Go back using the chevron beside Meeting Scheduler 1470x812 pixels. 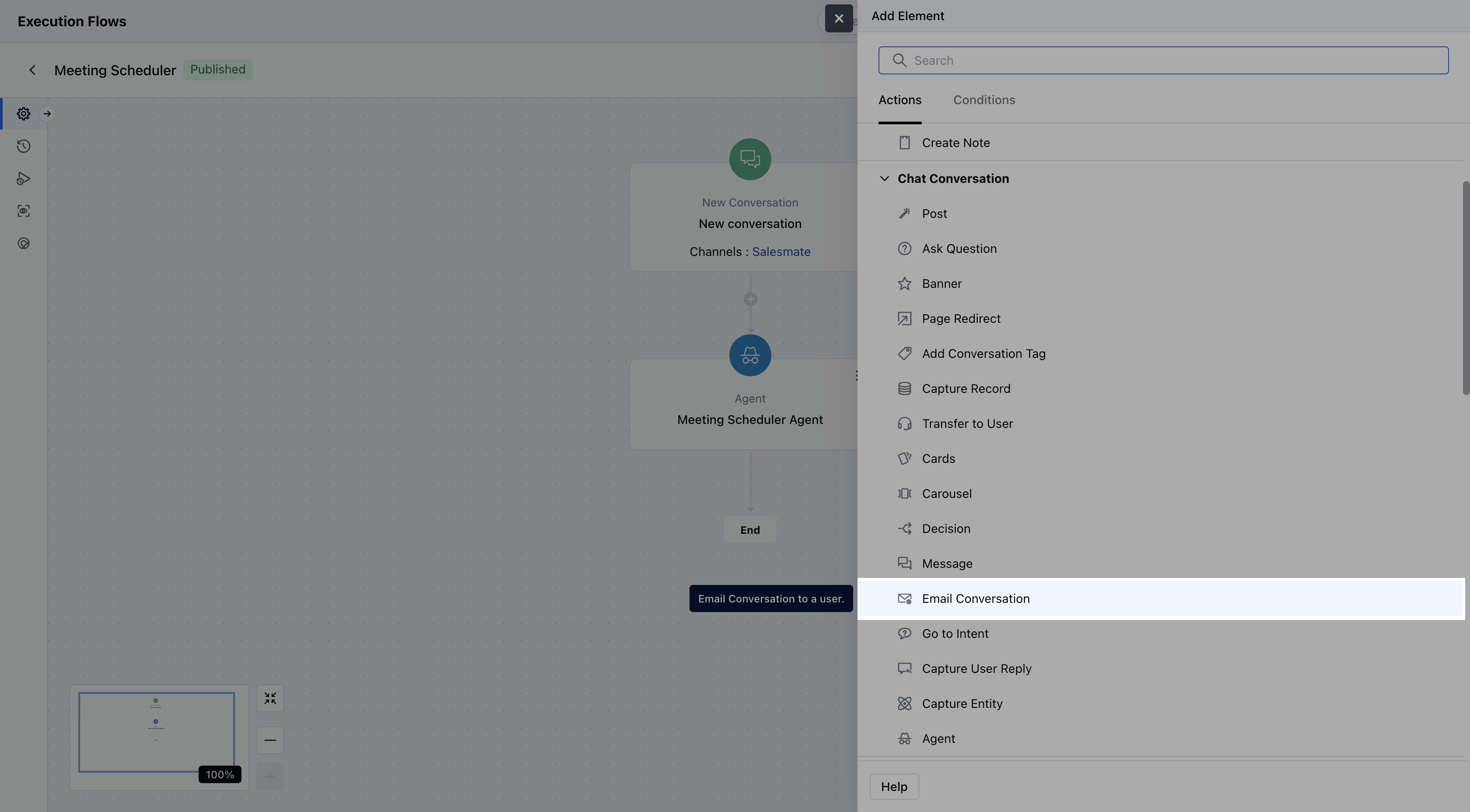click(32, 70)
